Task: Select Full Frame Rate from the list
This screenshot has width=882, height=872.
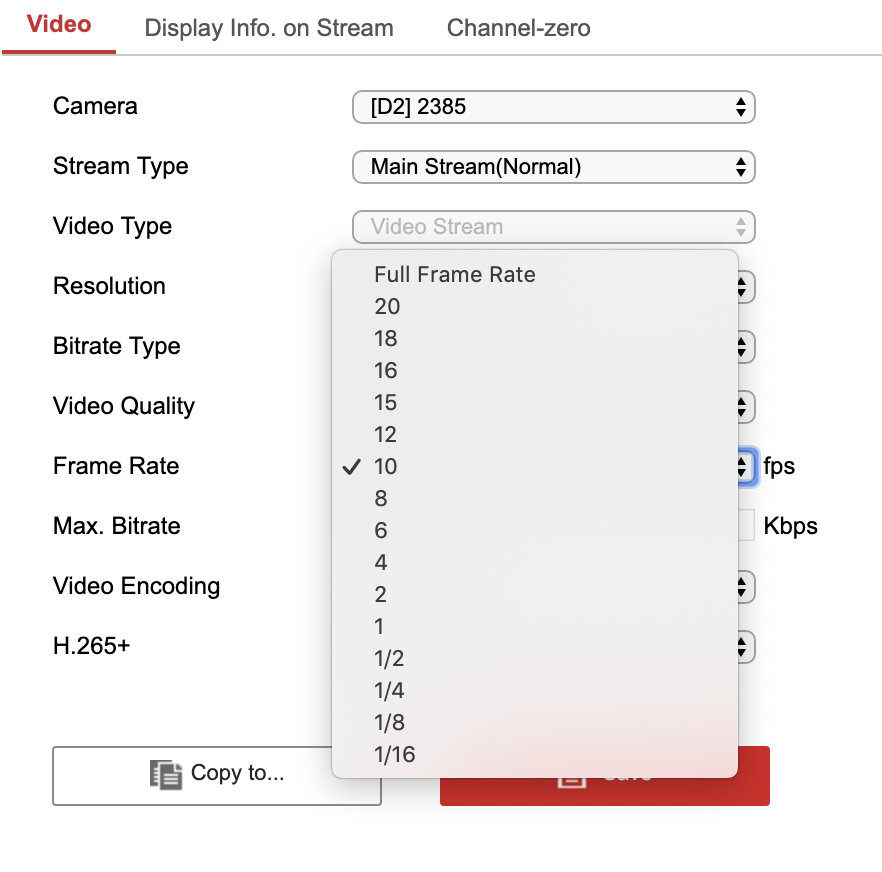Action: pos(454,274)
